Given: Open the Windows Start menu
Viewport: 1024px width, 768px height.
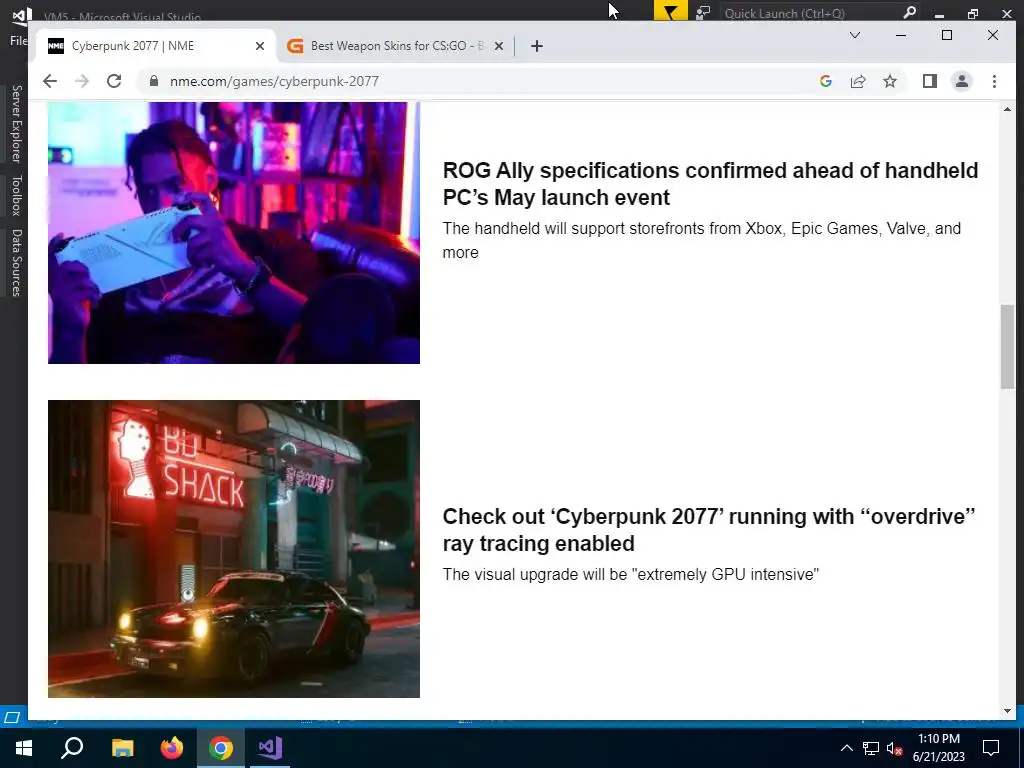Looking at the screenshot, I should tap(24, 748).
